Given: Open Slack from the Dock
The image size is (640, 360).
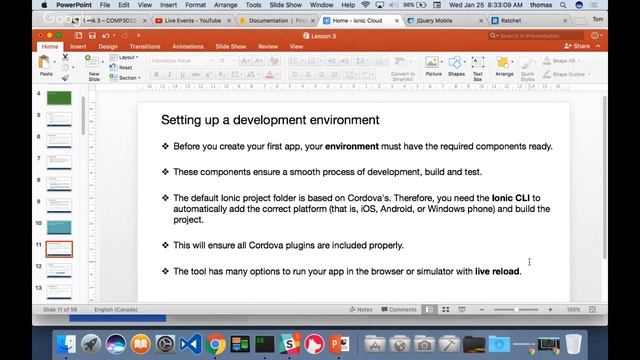Looking at the screenshot, I should (x=289, y=344).
